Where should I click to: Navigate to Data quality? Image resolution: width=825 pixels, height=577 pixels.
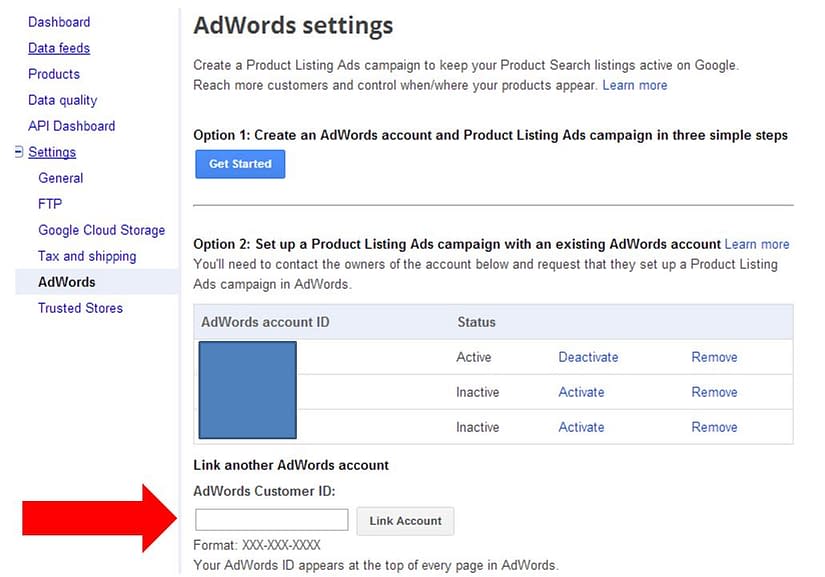coord(63,100)
